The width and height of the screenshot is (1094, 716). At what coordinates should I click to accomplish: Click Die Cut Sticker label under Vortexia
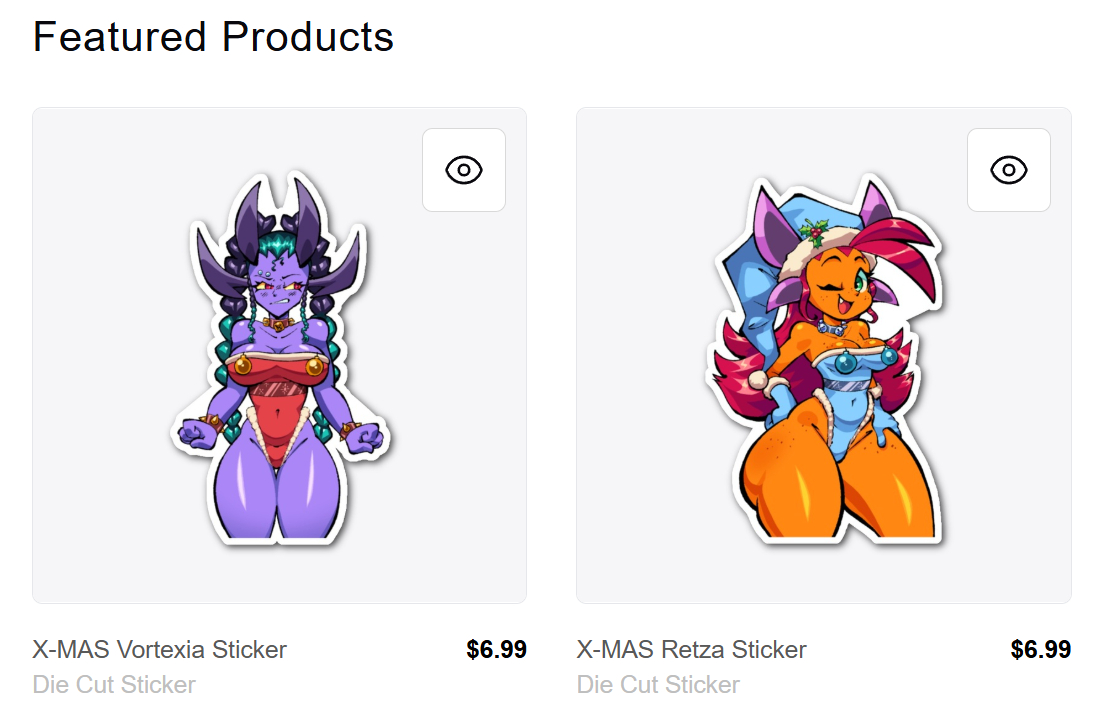click(x=114, y=685)
